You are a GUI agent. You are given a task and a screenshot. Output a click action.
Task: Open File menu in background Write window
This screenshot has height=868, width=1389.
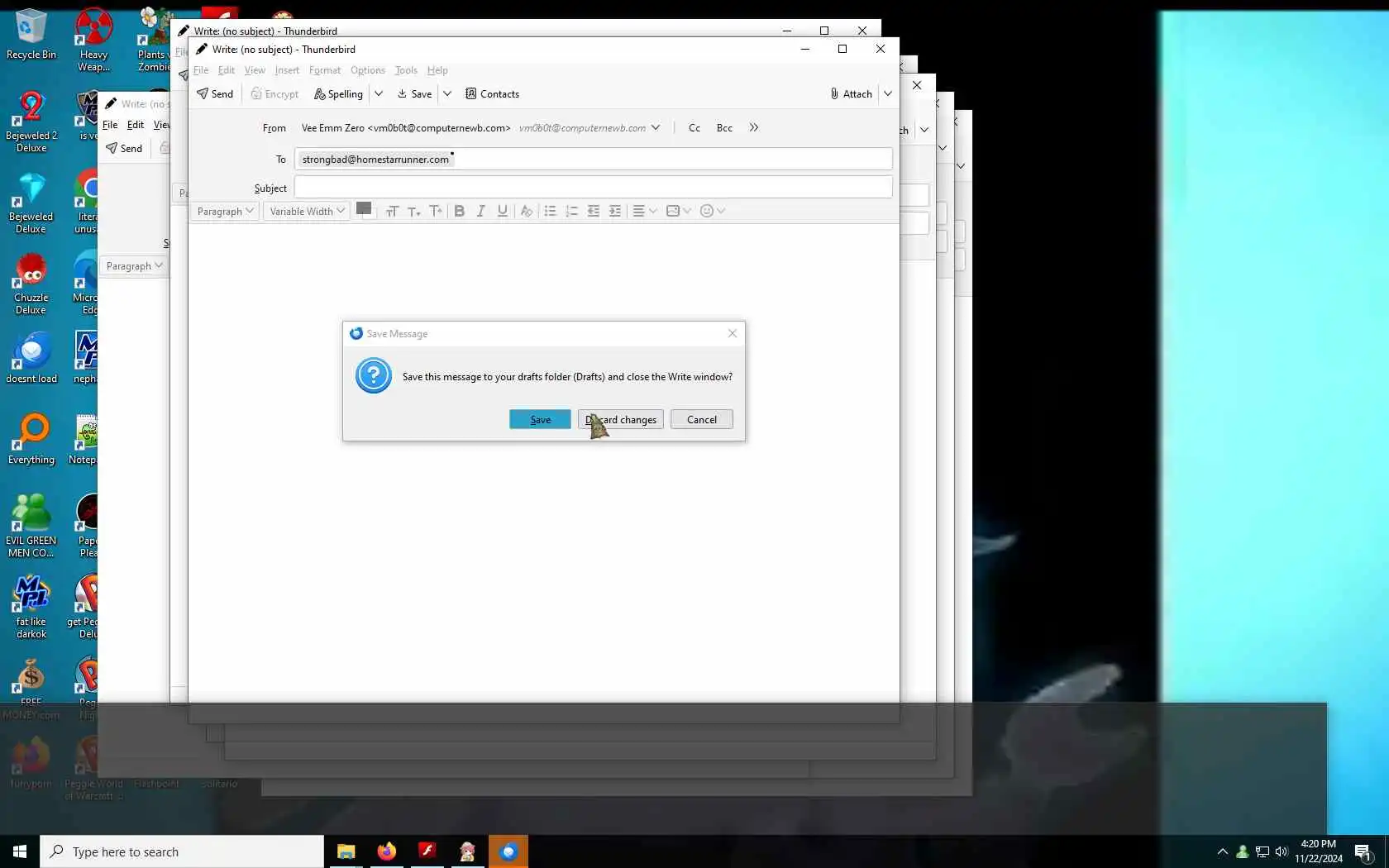click(x=110, y=125)
